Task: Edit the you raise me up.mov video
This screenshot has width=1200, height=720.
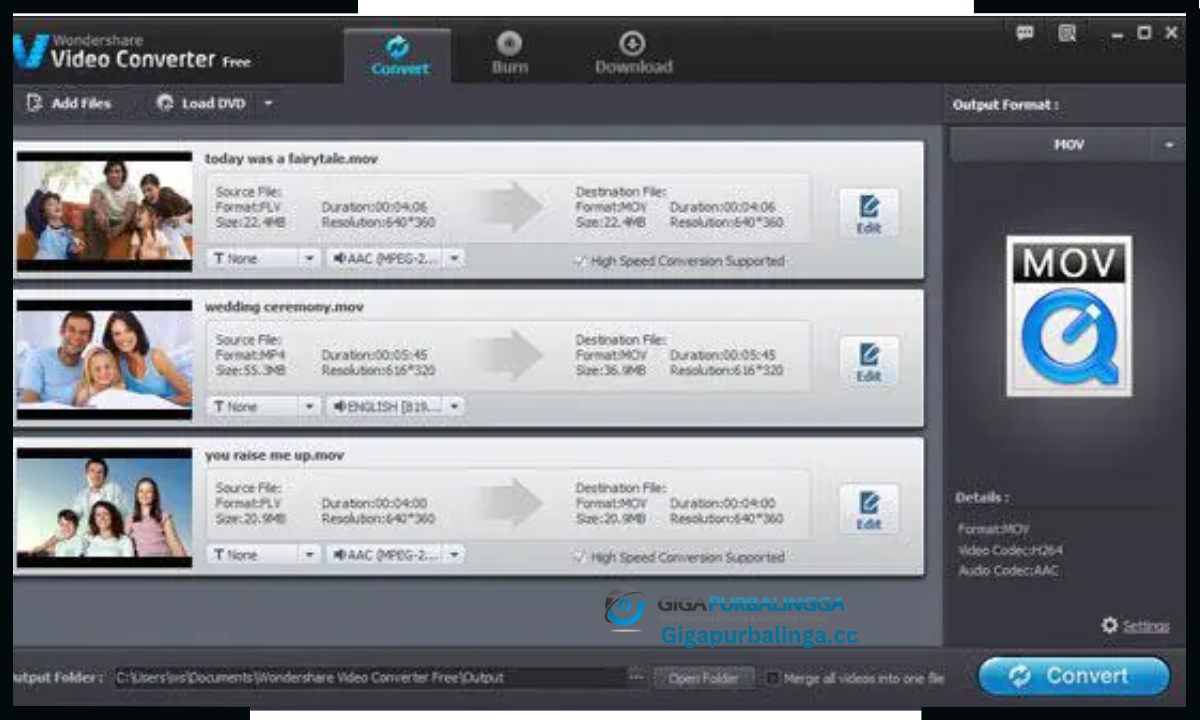Action: point(868,510)
